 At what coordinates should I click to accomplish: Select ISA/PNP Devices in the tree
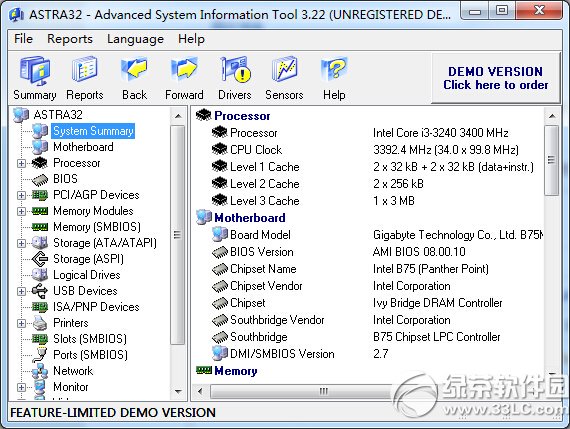click(x=96, y=307)
